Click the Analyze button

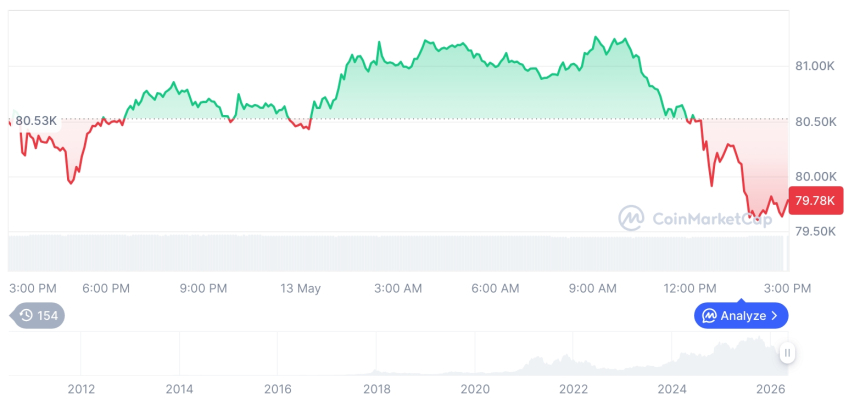741,315
